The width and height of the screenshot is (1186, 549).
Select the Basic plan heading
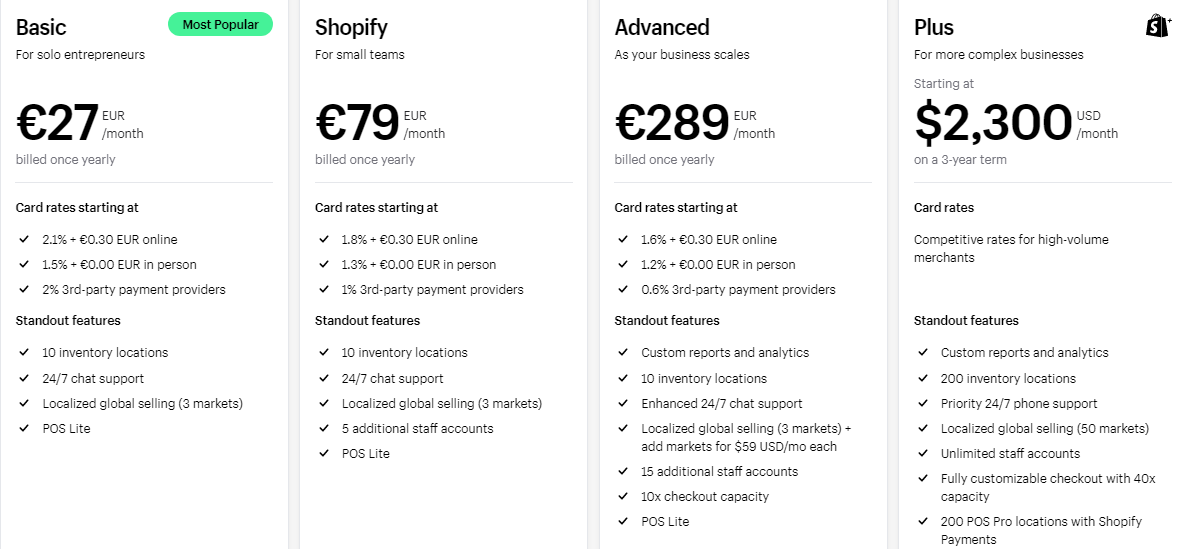coord(41,27)
